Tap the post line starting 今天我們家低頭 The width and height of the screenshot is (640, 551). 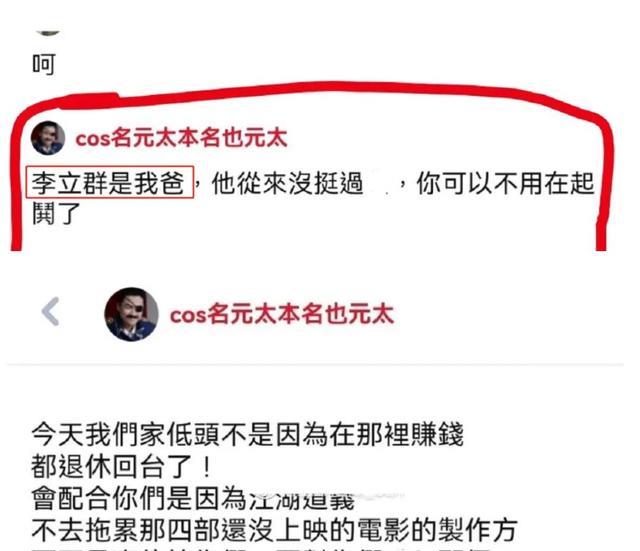(247, 434)
